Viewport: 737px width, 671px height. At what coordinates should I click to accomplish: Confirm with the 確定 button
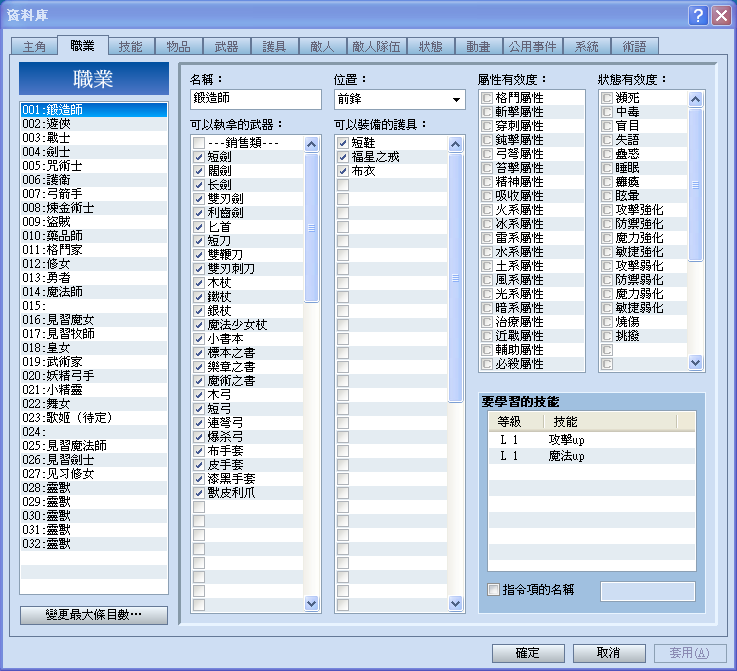pos(528,653)
